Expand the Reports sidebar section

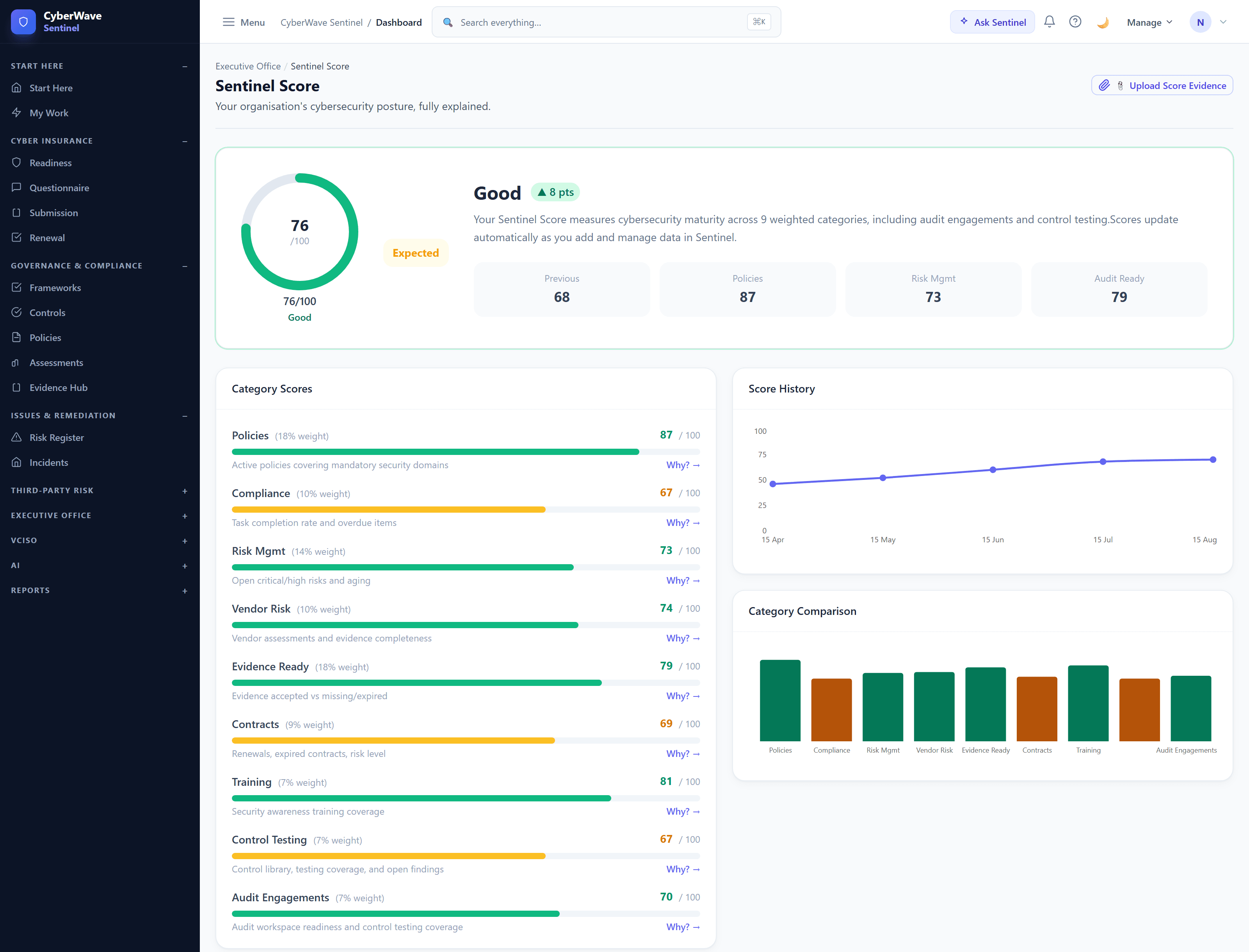coord(185,590)
